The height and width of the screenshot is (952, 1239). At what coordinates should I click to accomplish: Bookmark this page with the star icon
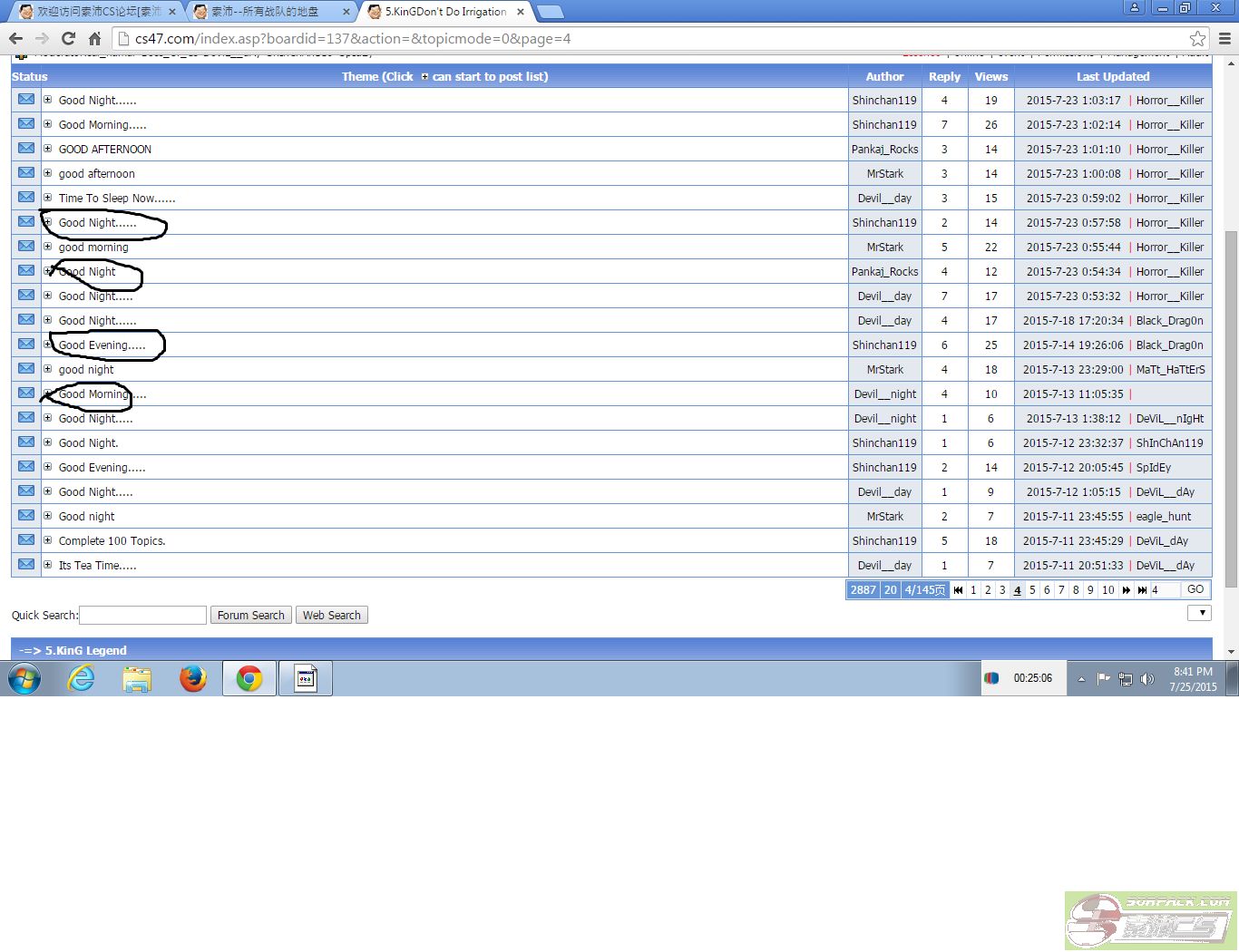(1197, 38)
